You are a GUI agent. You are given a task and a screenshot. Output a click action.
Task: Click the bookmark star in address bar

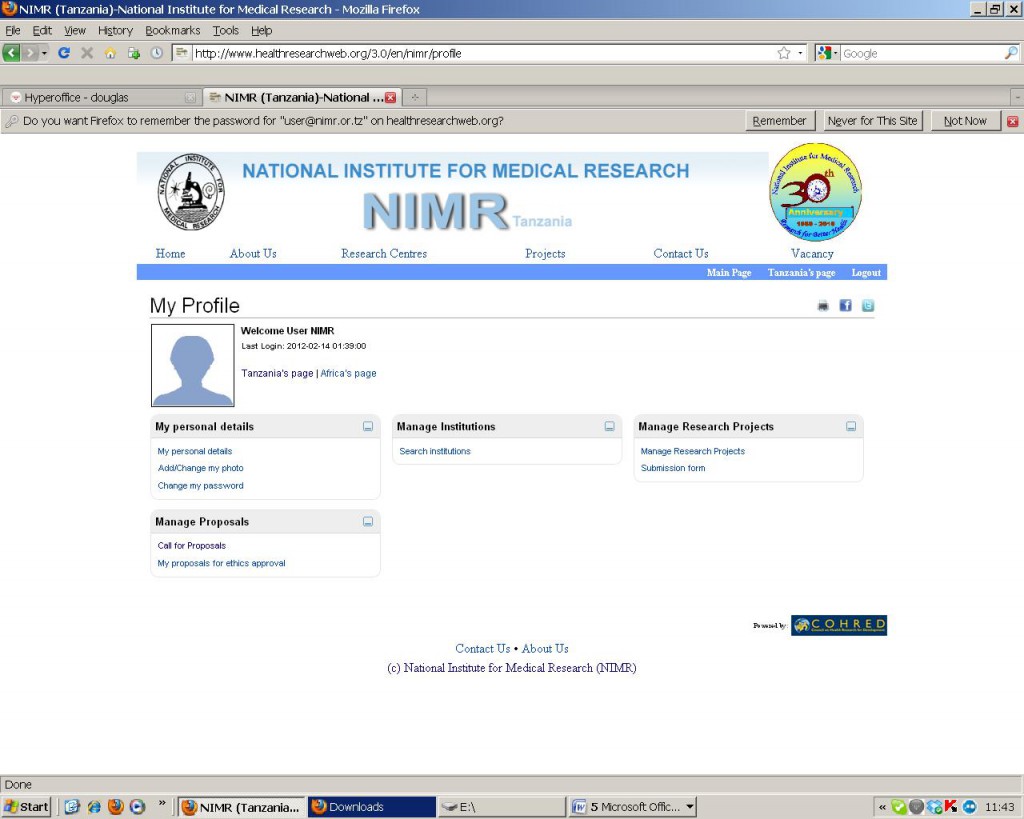pyautogui.click(x=784, y=53)
